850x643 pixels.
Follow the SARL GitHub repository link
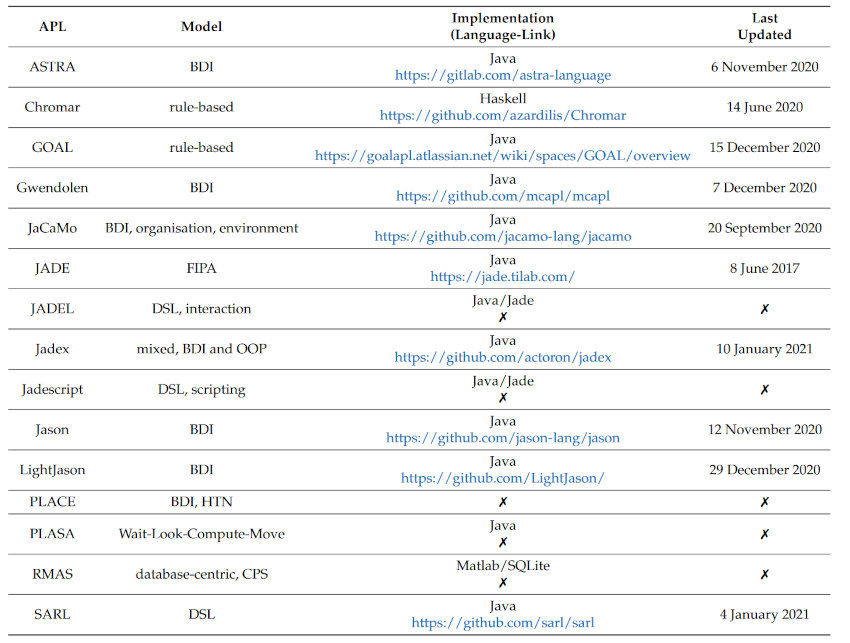click(x=503, y=623)
